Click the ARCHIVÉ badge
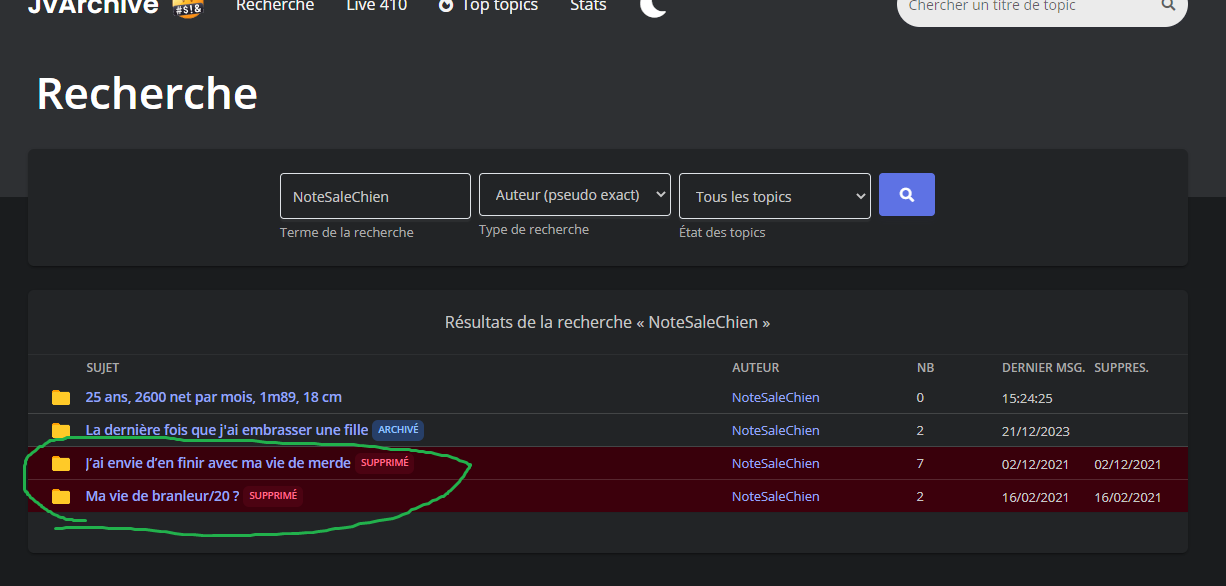1226x586 pixels. coord(398,430)
